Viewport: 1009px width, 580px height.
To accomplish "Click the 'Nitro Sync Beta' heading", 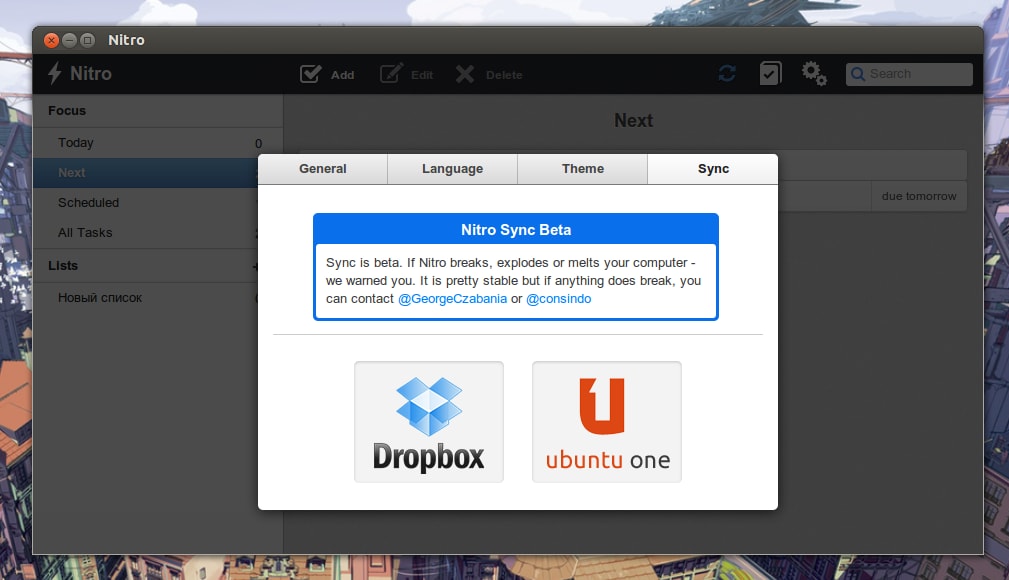I will [516, 230].
